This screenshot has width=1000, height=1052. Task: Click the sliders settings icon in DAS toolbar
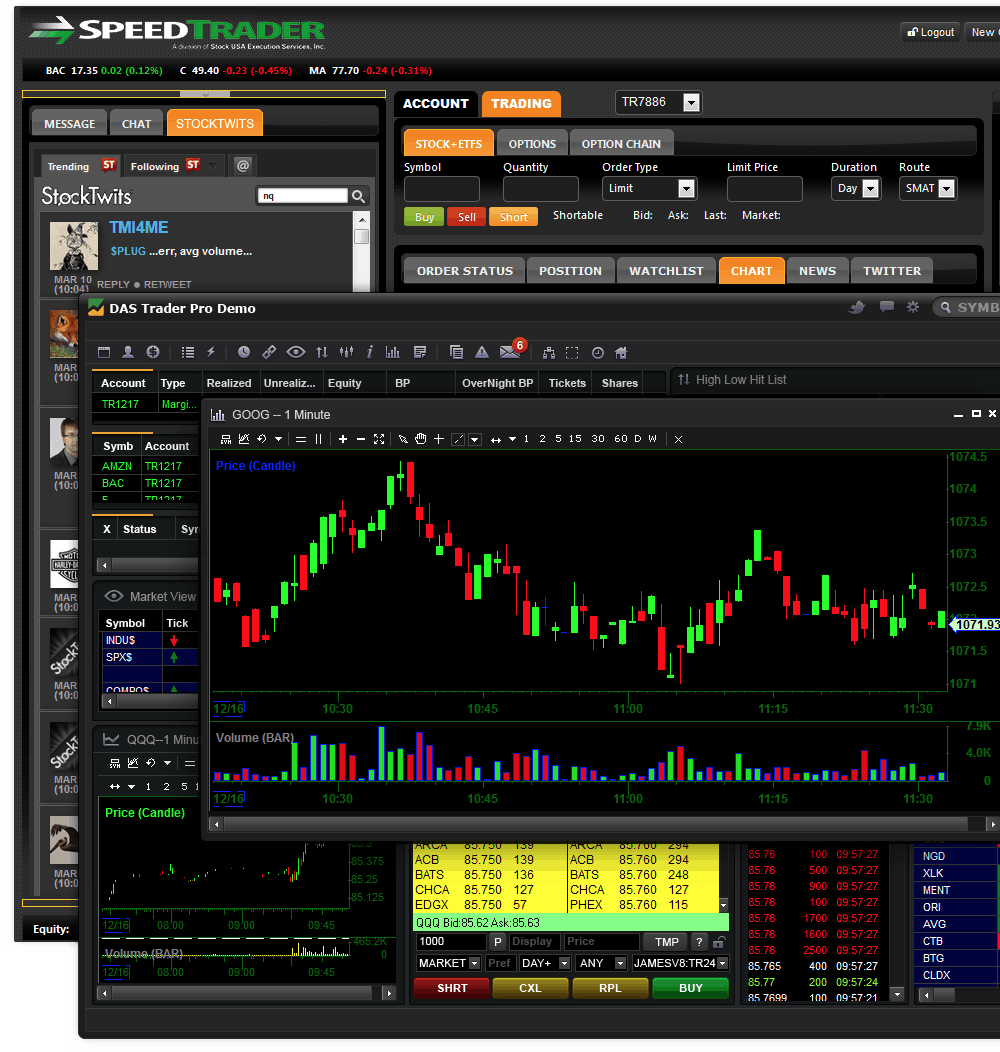346,352
